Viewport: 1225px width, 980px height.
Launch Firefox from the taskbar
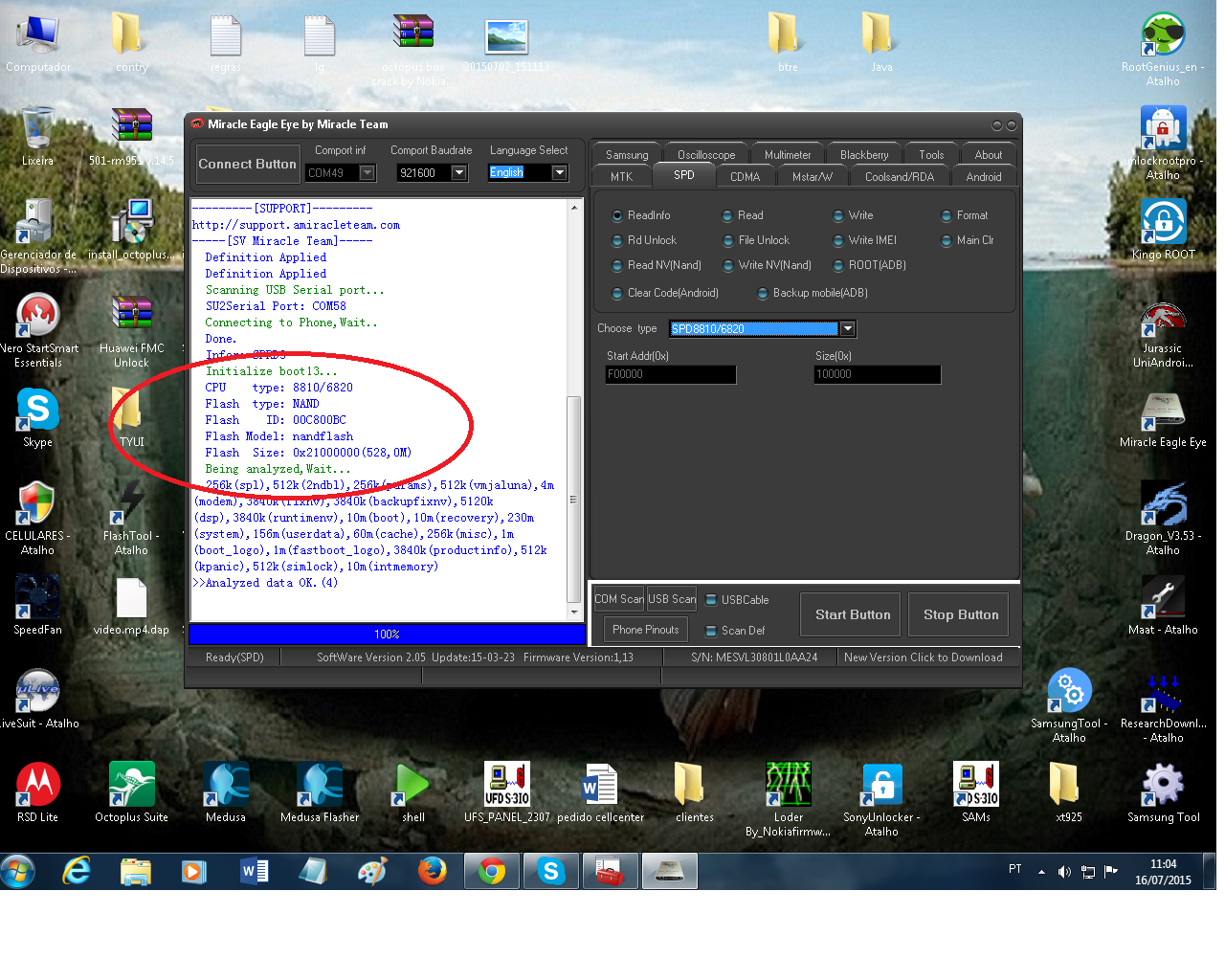coord(433,872)
